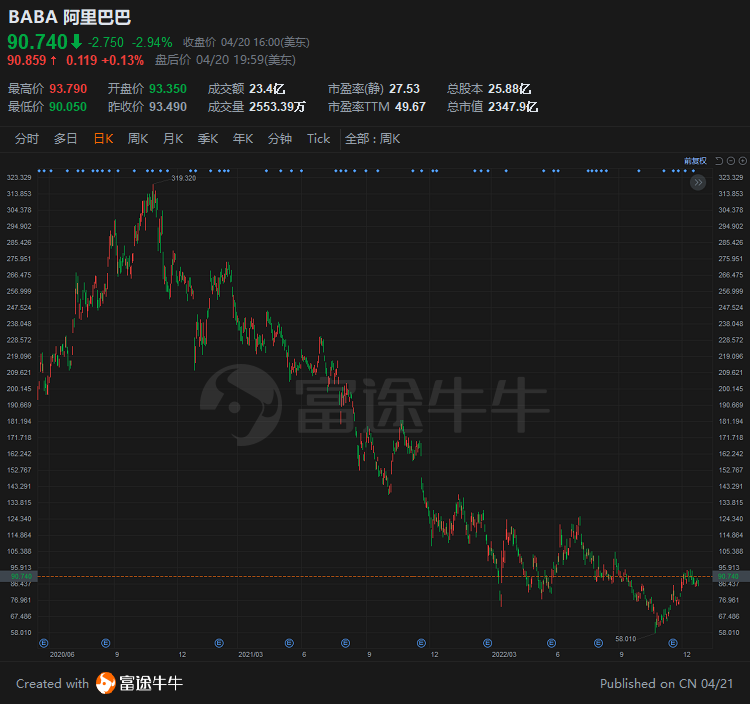Click the earliest earnings E marker beside 2020/06
The image size is (750, 704).
[x=44, y=643]
